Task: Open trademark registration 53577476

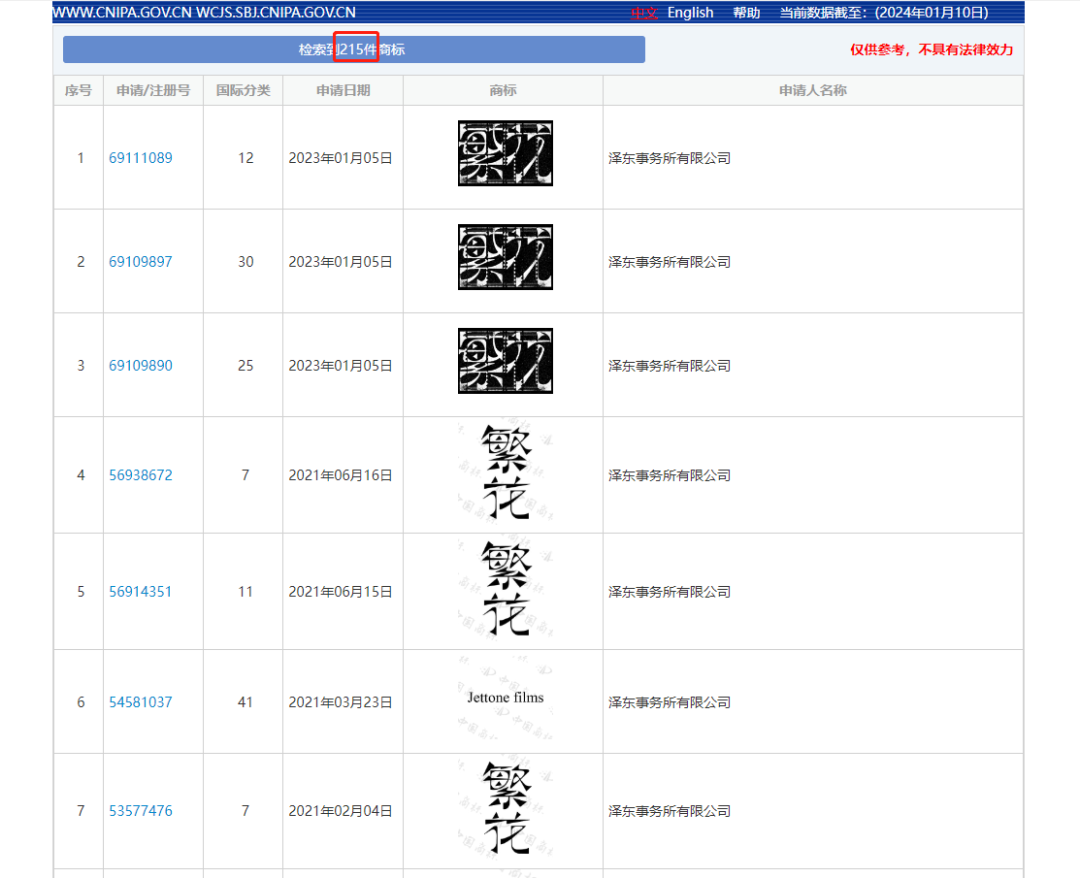Action: coord(141,811)
